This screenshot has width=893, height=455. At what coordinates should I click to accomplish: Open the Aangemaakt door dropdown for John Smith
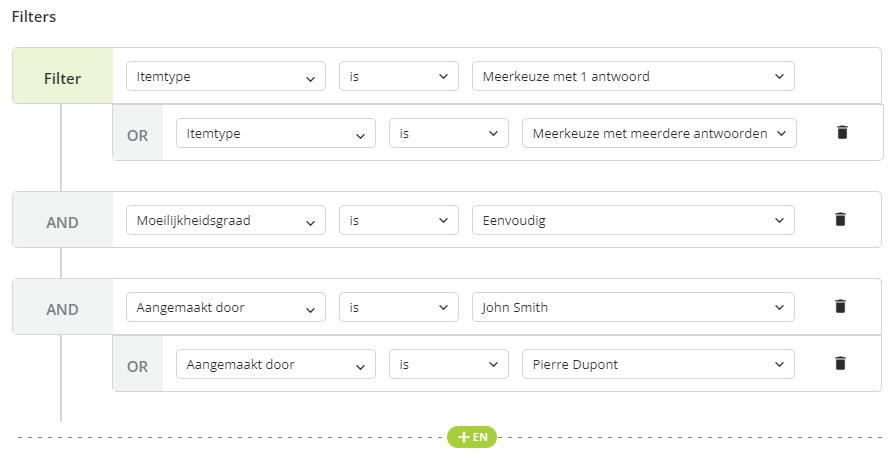(226, 308)
